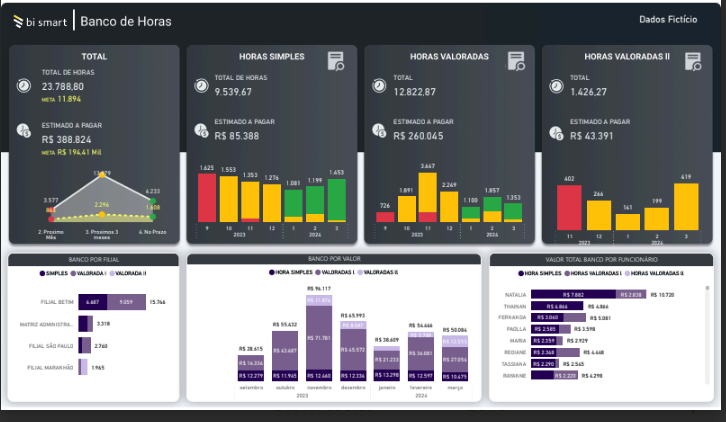The width and height of the screenshot is (726, 422).
Task: Click the bi smart logo
Action: point(37,21)
